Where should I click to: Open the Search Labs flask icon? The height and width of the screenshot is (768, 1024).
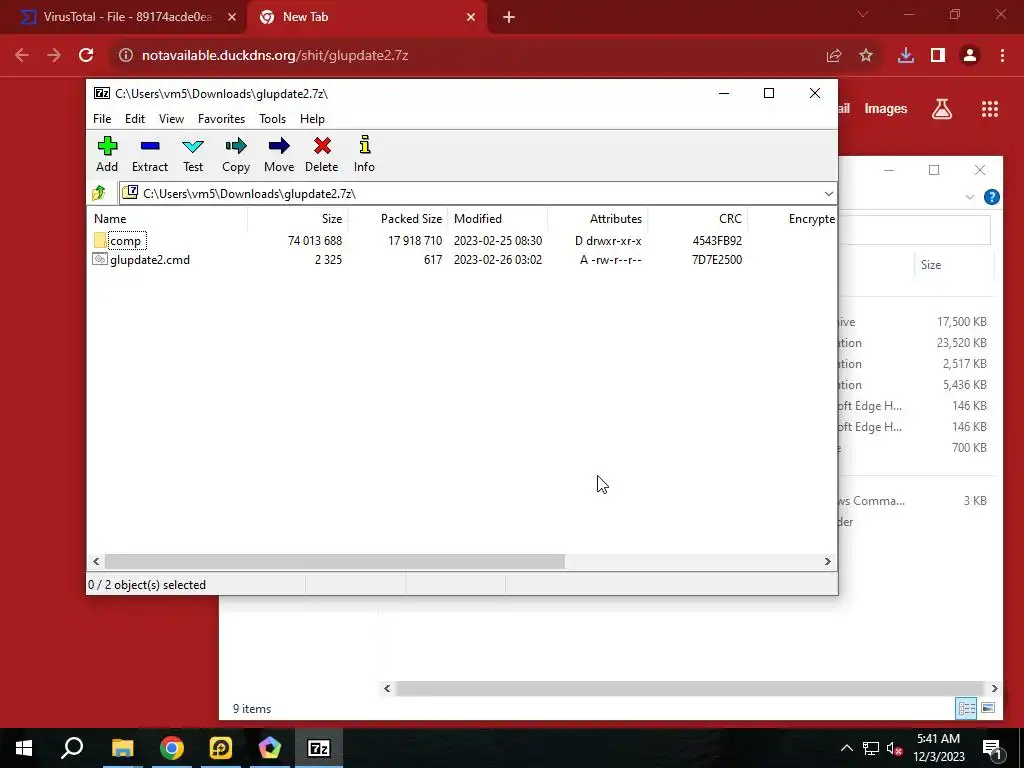pyautogui.click(x=942, y=108)
